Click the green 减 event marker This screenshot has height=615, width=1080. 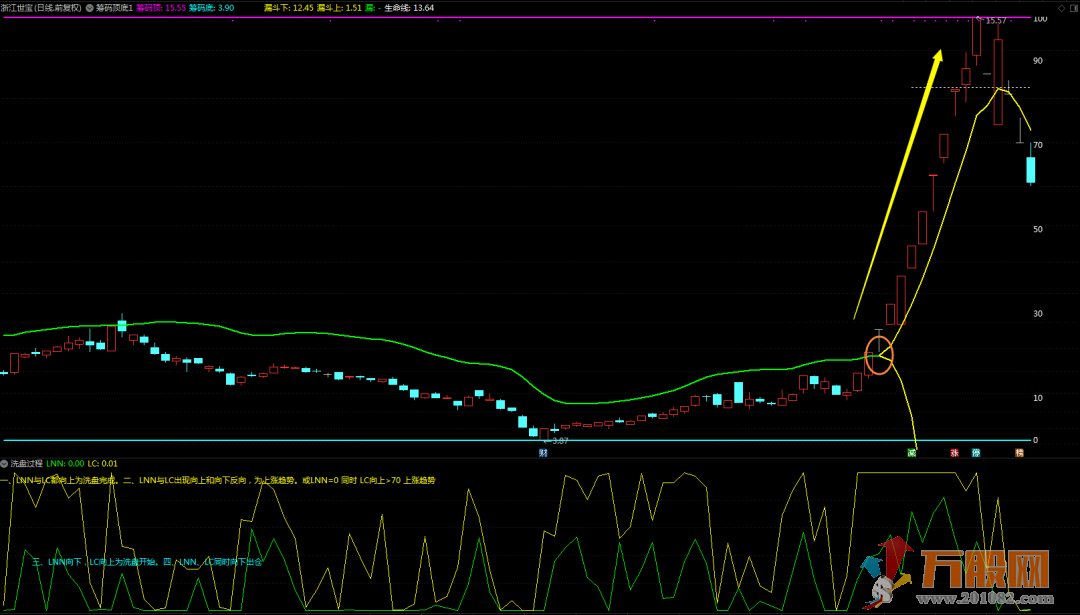911,453
